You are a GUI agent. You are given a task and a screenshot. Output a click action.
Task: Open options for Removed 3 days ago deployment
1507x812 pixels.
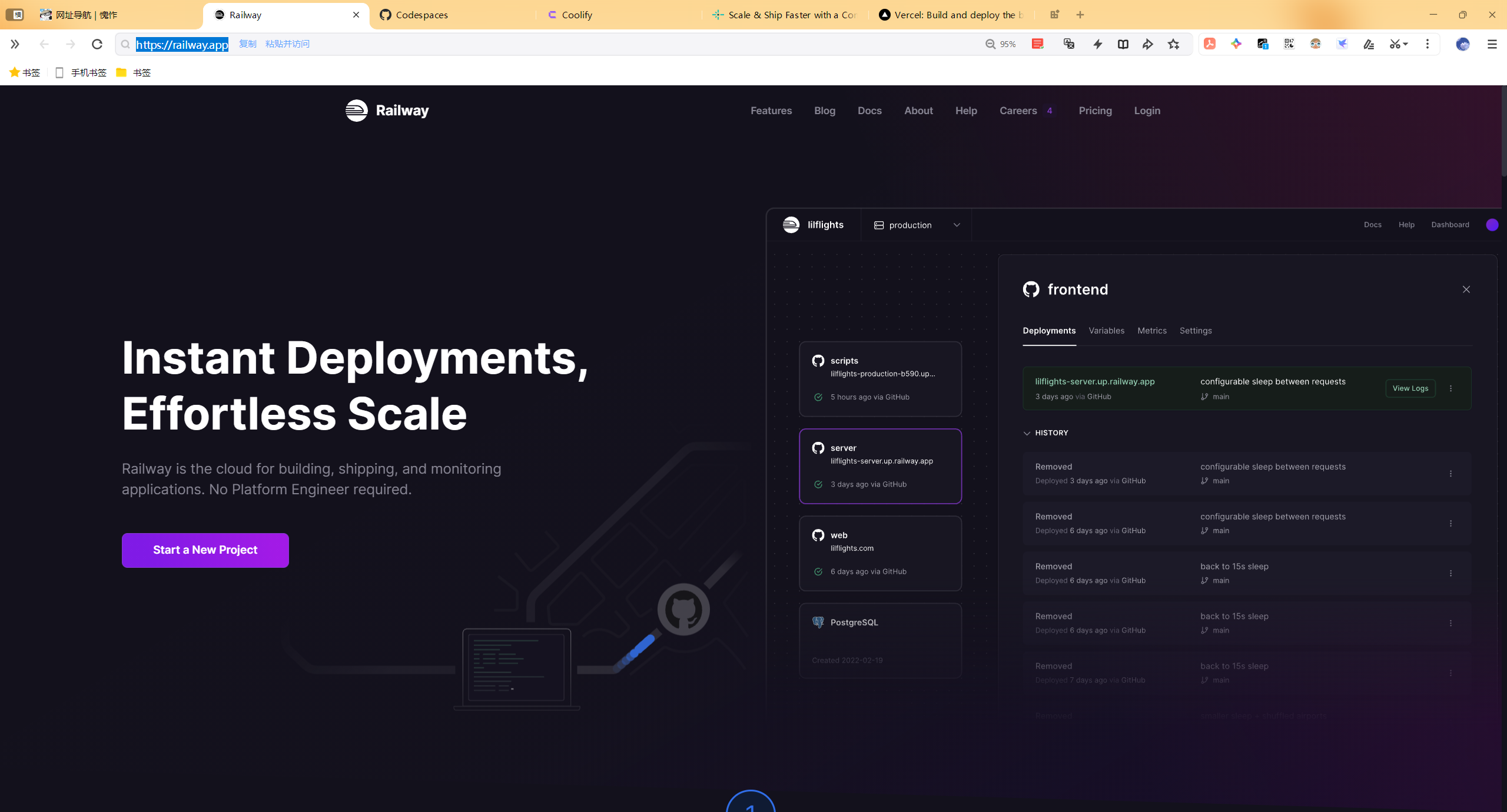[x=1451, y=474]
